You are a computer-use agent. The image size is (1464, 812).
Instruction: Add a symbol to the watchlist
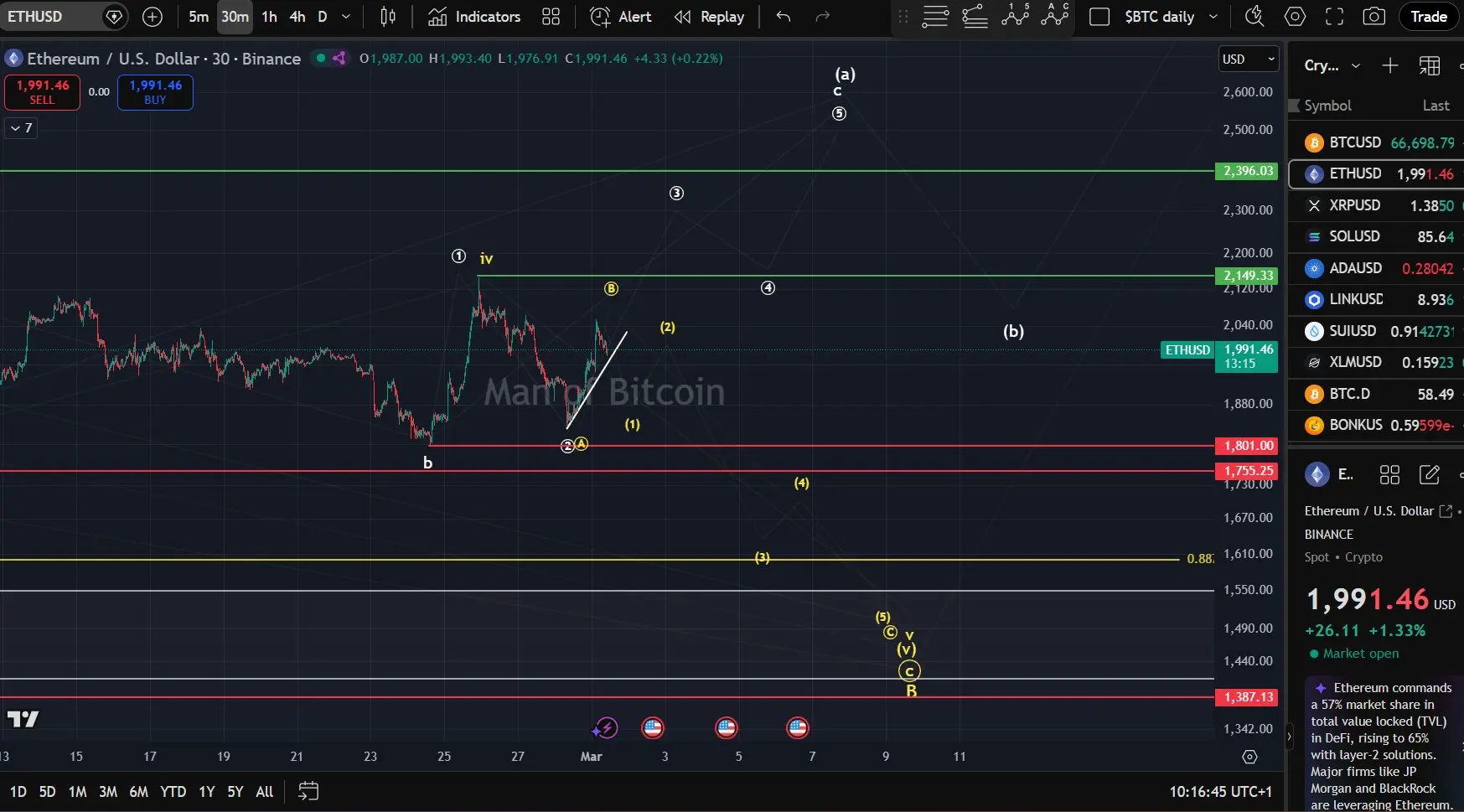pos(1389,65)
